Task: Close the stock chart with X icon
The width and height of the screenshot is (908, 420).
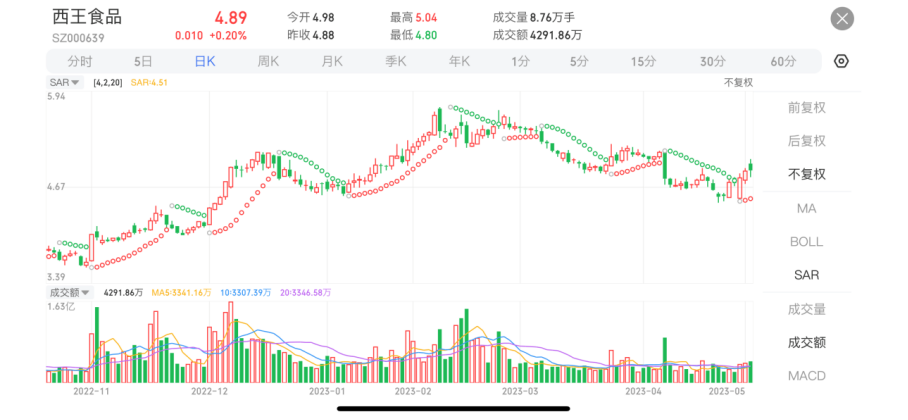Action: pyautogui.click(x=842, y=19)
